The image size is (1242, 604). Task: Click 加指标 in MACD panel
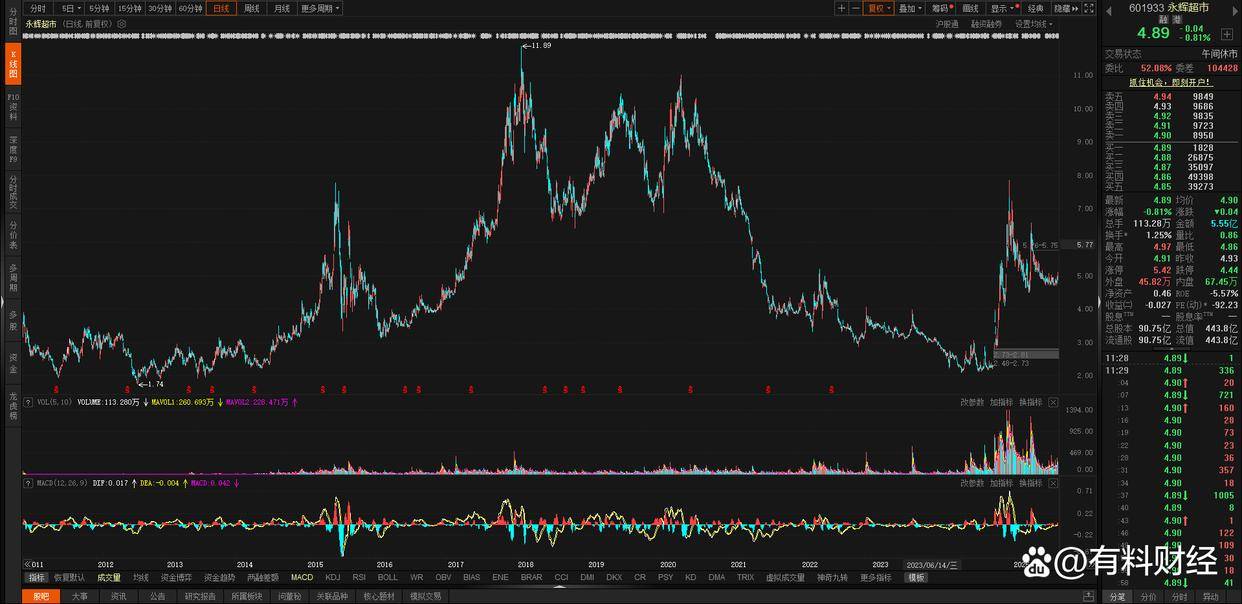[1001, 483]
